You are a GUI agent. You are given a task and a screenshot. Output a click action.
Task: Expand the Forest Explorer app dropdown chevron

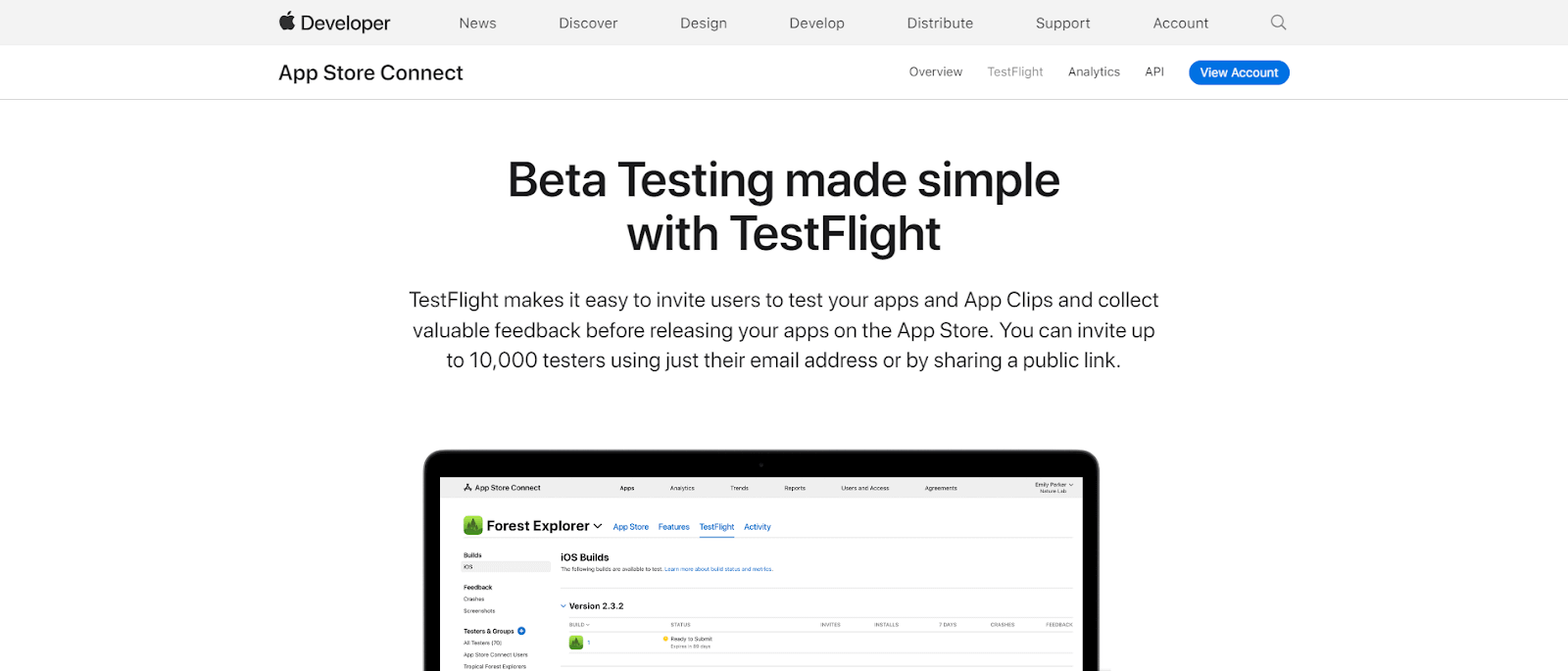pyautogui.click(x=598, y=526)
